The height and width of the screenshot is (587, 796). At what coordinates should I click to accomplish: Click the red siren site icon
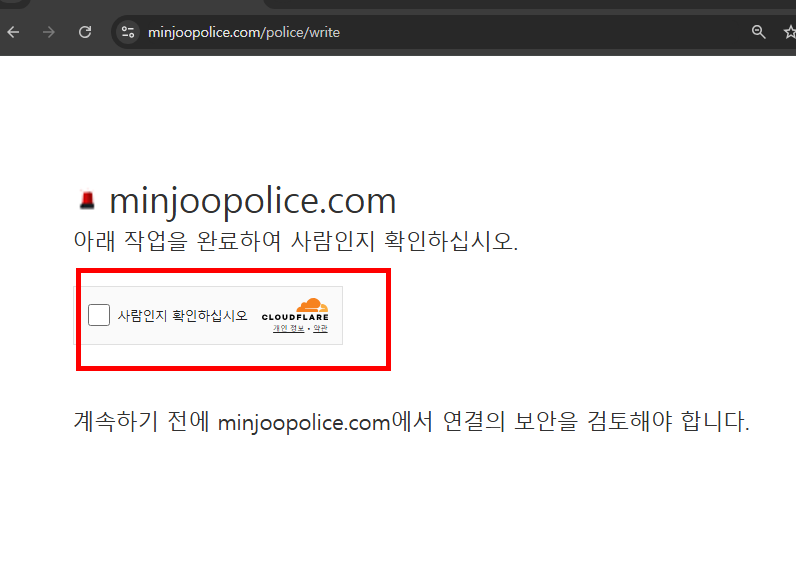click(87, 200)
